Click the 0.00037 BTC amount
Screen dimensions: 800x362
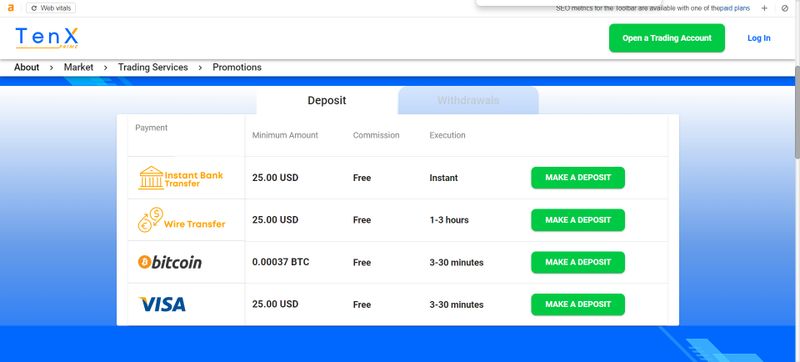[281, 263]
